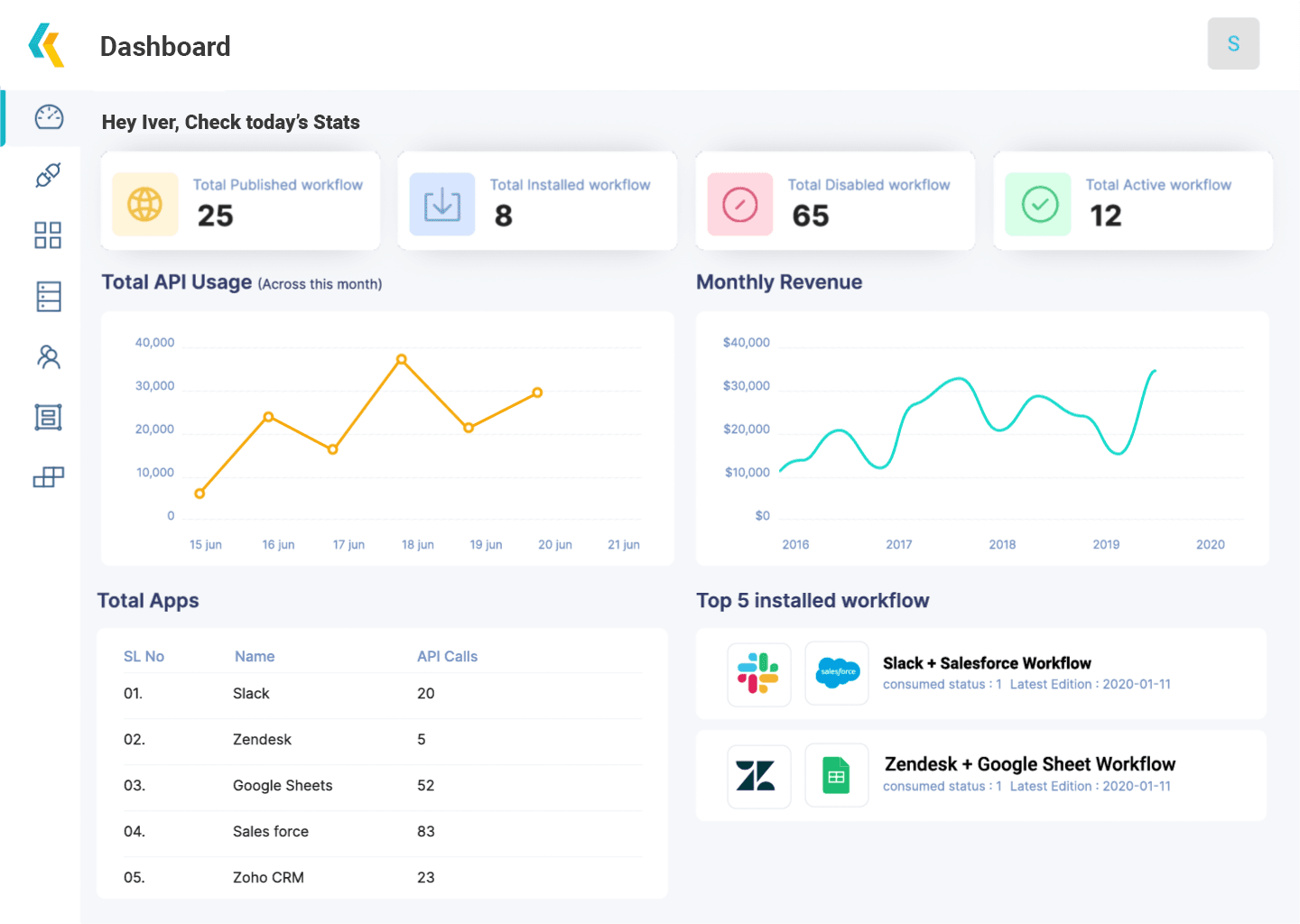Screen dimensions: 1300x924
Task: Select the four-squares grid sidebar icon
Action: click(48, 236)
